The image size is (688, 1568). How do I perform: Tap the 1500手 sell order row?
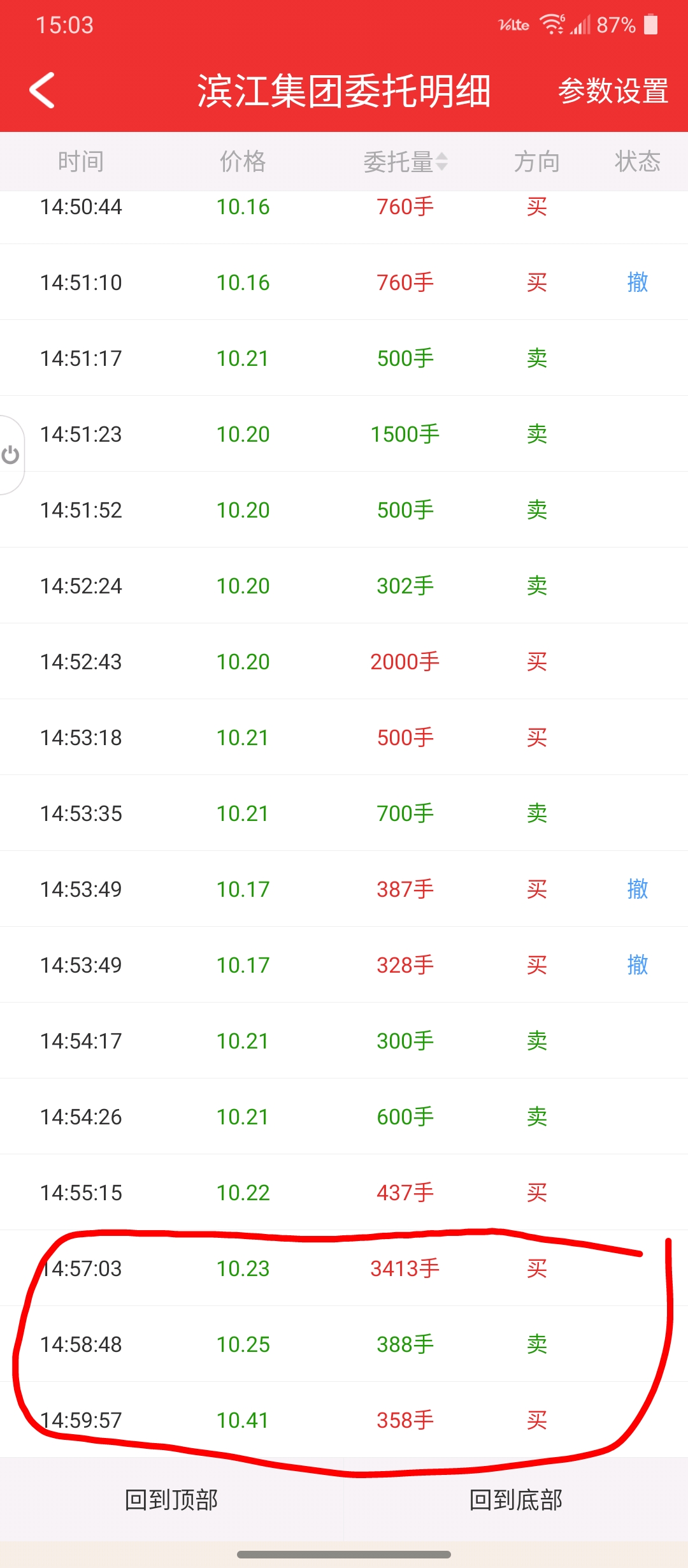pos(344,433)
